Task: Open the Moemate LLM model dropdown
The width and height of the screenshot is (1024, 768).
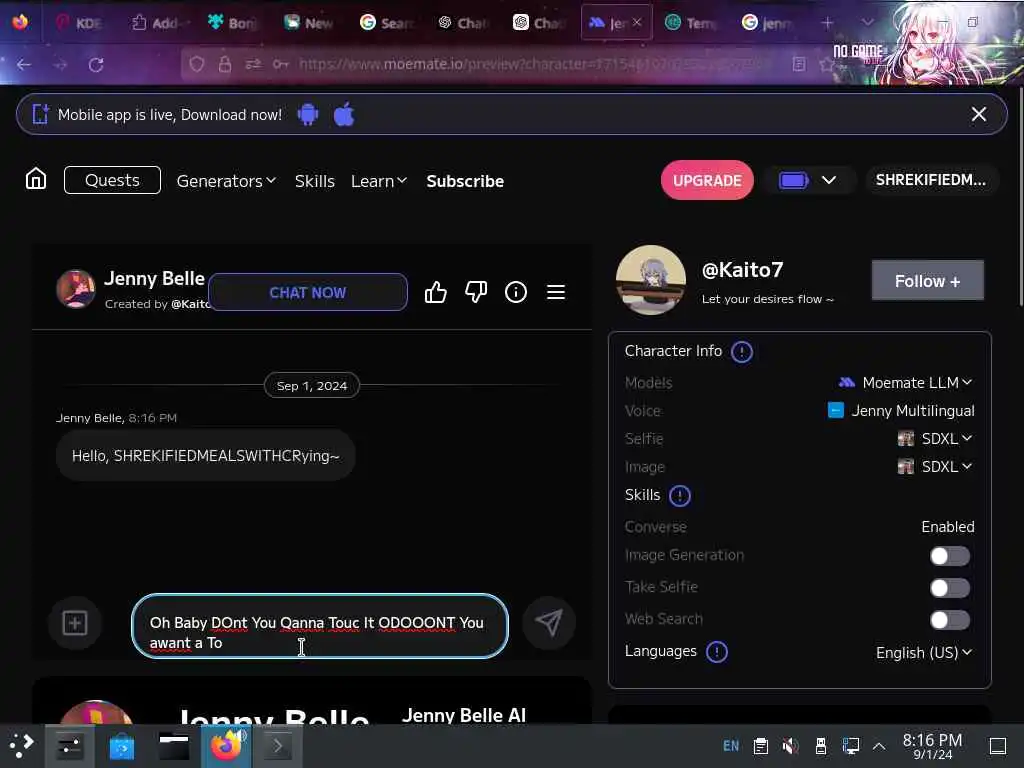Action: 905,383
